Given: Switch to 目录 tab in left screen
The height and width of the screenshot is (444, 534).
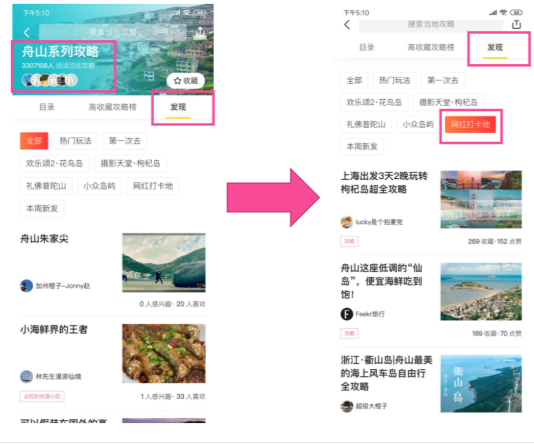Looking at the screenshot, I should click(47, 107).
